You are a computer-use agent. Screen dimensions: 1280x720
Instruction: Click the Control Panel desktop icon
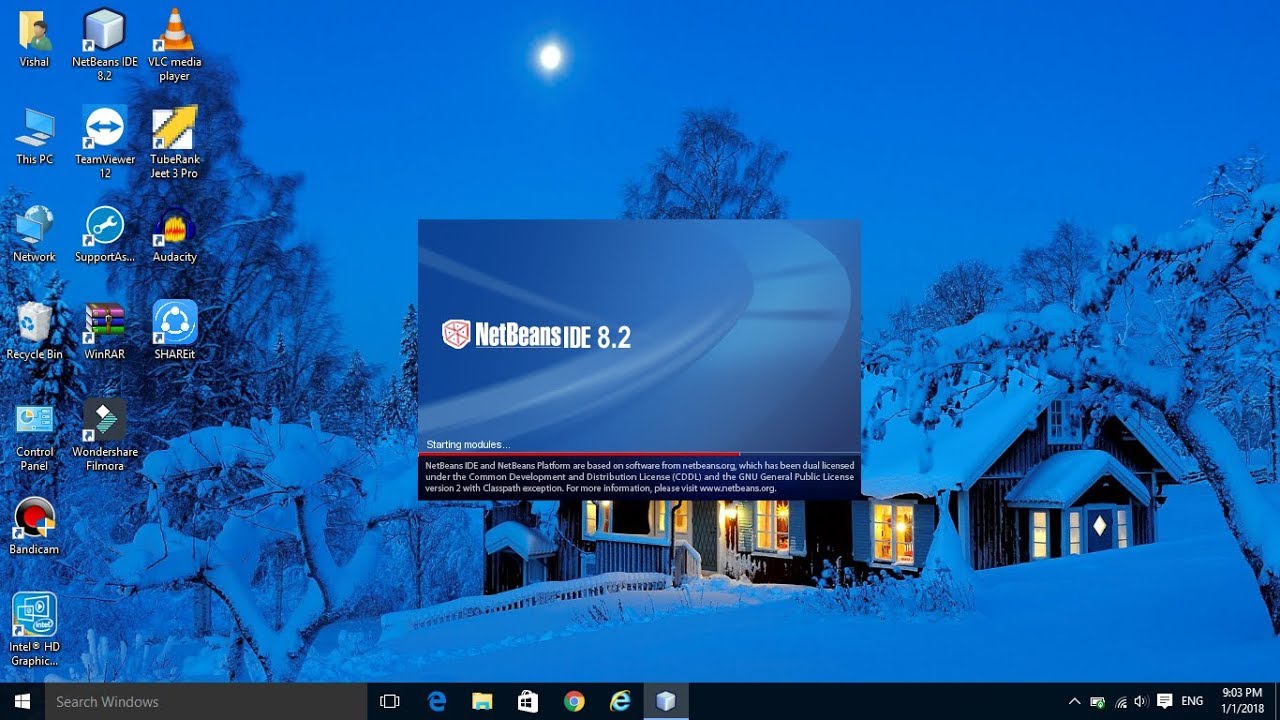34,436
